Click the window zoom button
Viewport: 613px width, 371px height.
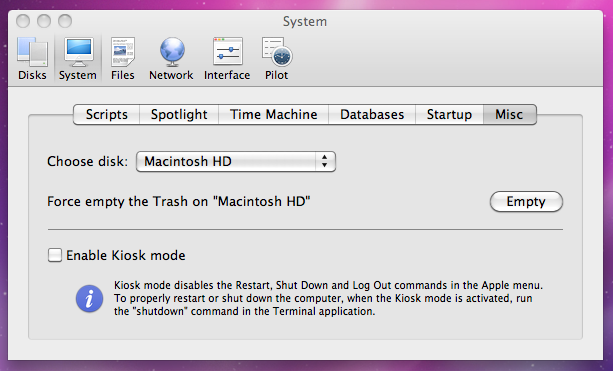[x=65, y=21]
